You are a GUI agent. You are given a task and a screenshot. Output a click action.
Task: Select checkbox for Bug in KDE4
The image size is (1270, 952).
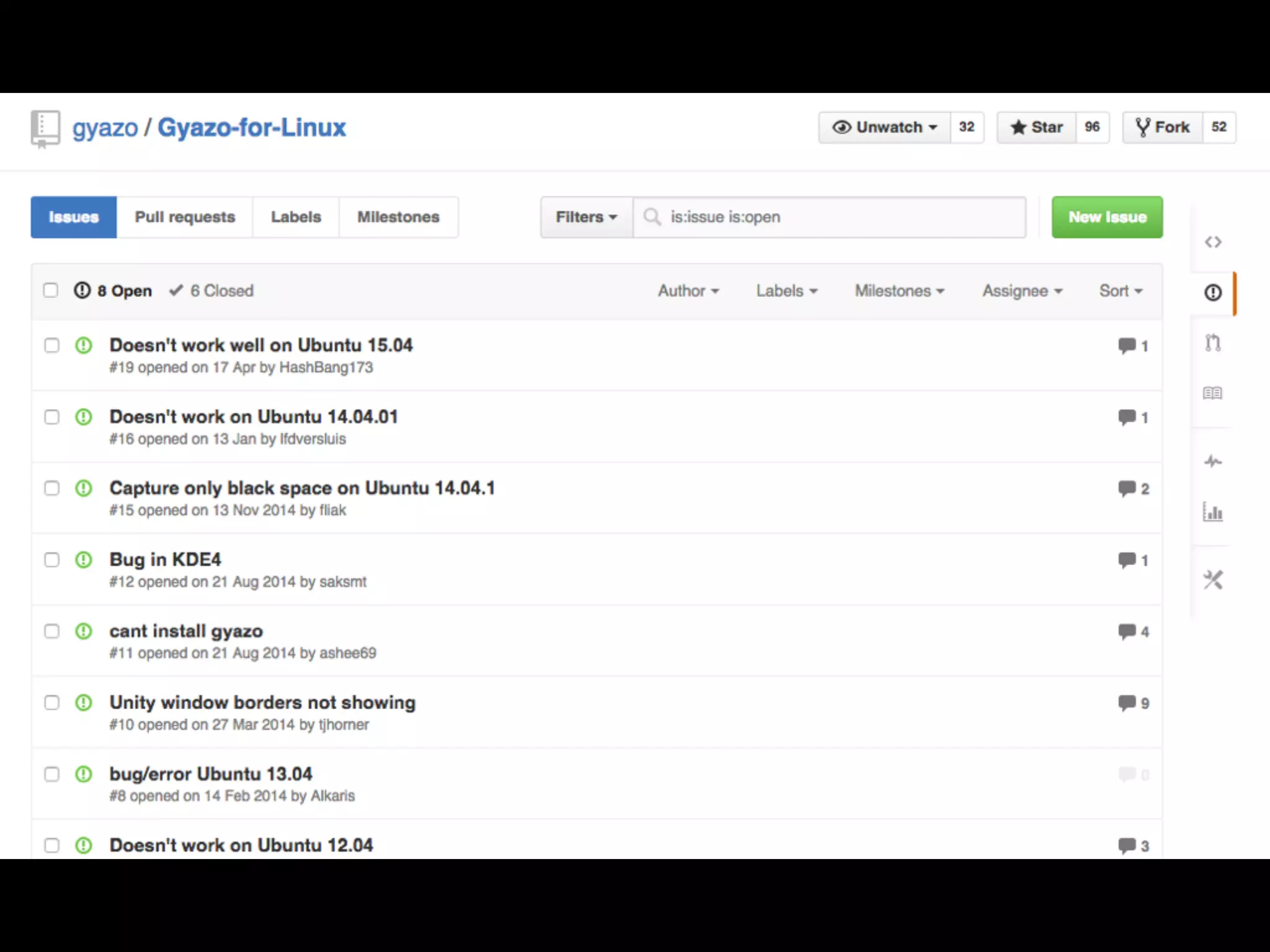tap(52, 560)
